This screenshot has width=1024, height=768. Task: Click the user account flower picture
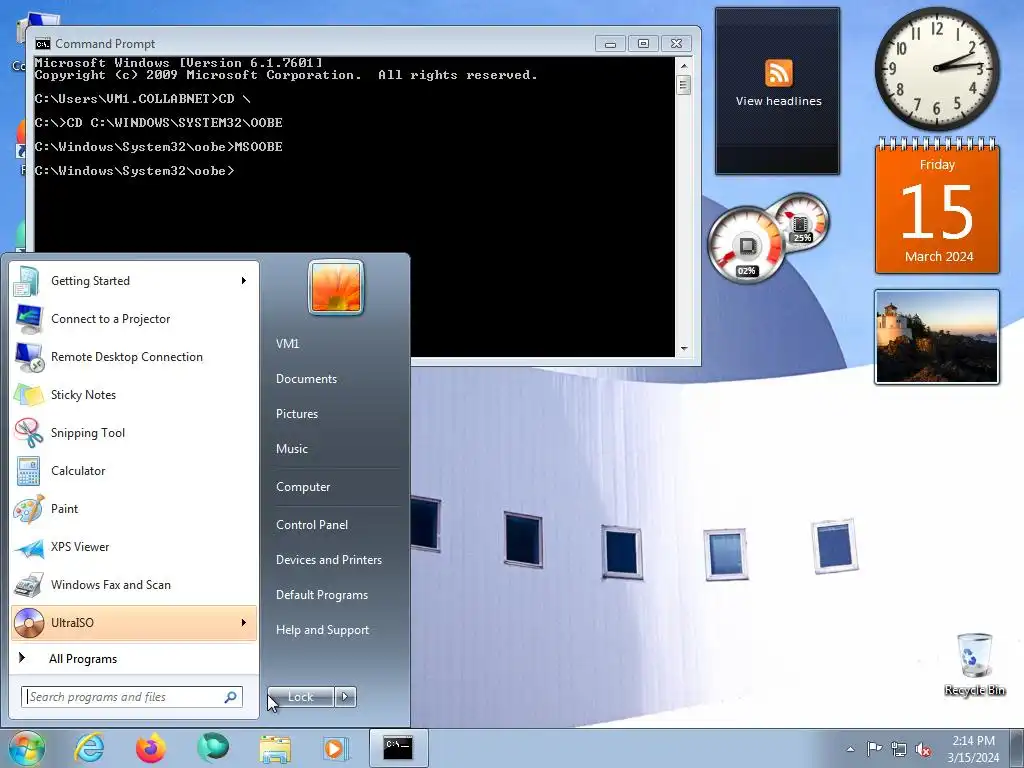point(336,287)
